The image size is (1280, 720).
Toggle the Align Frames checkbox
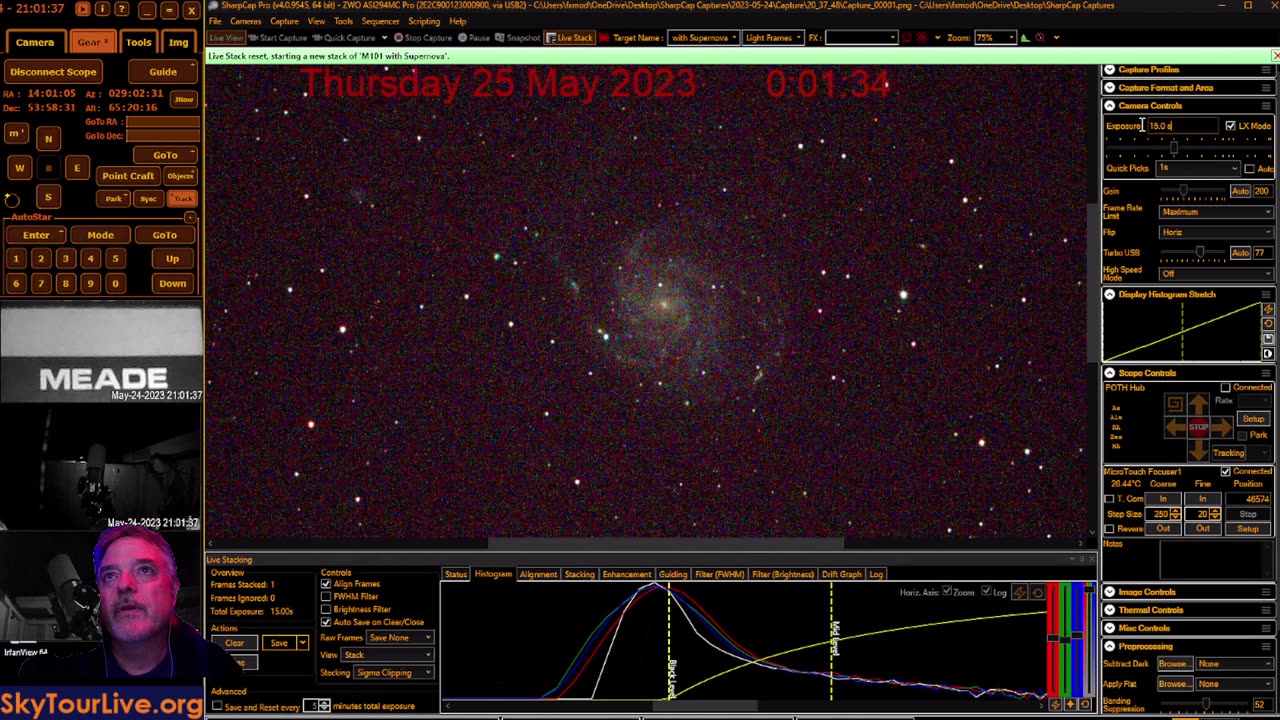(x=326, y=584)
